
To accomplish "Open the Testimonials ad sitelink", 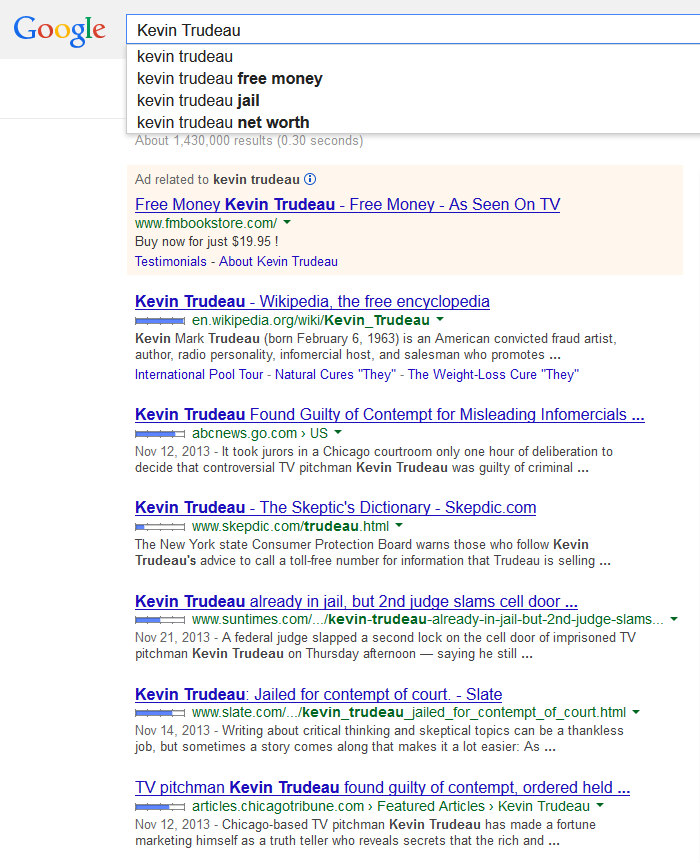I will pos(171,261).
